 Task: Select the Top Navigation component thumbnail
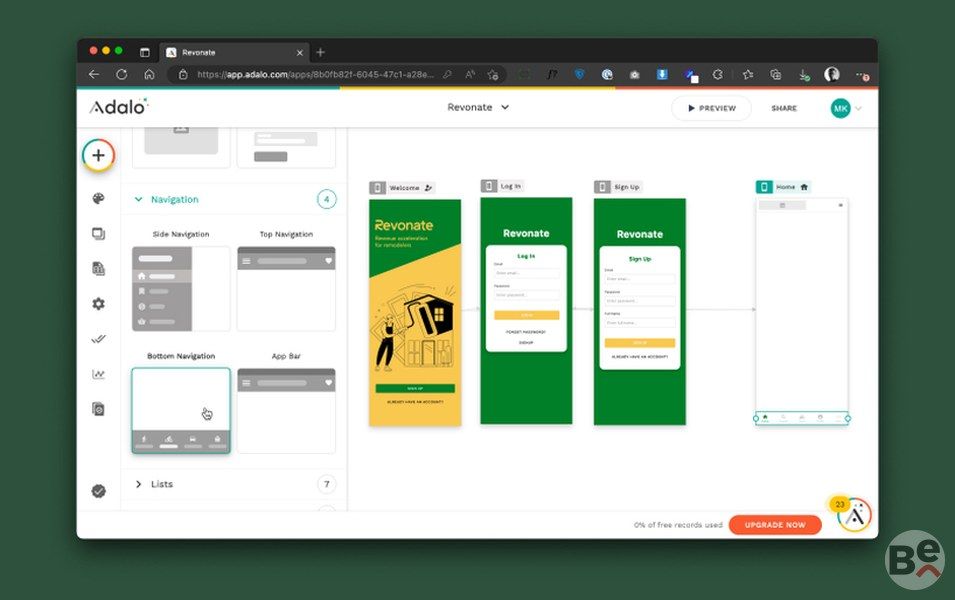pos(286,289)
